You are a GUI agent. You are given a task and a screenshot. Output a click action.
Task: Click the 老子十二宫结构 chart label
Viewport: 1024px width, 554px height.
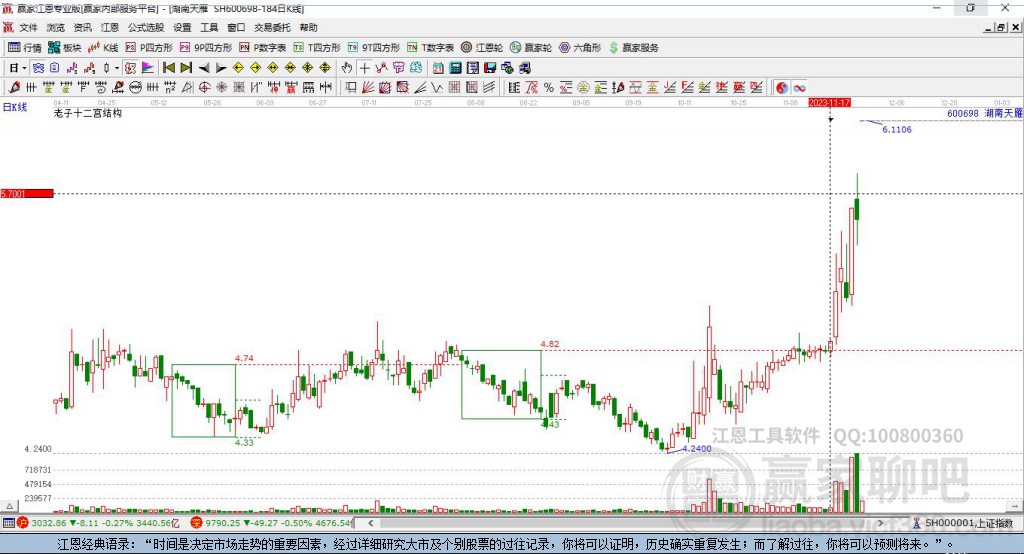coord(88,113)
